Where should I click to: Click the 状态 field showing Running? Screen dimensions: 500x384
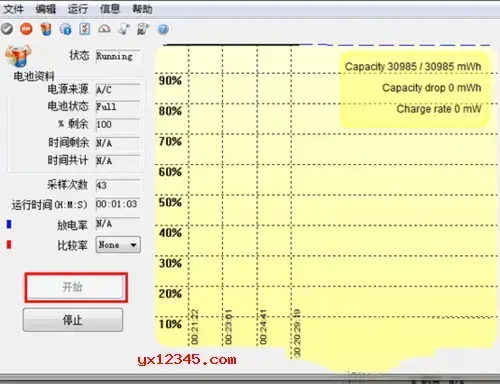point(118,56)
